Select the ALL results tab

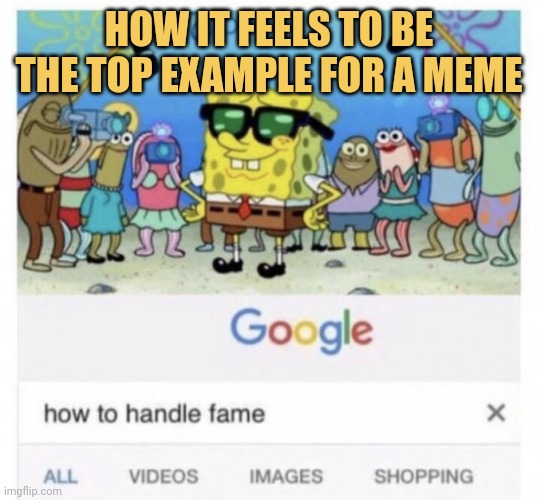tap(61, 476)
